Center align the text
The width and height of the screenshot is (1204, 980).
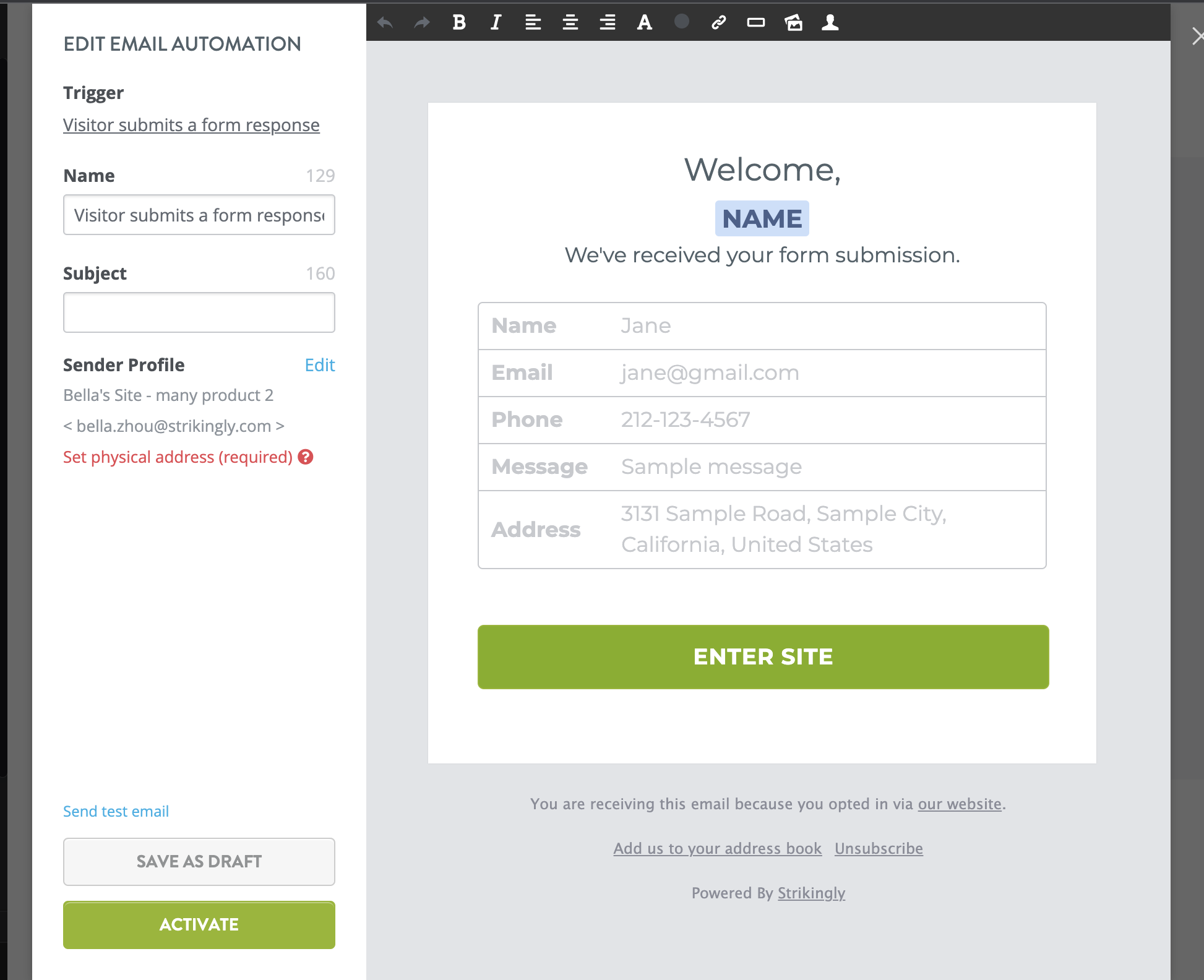(x=570, y=23)
